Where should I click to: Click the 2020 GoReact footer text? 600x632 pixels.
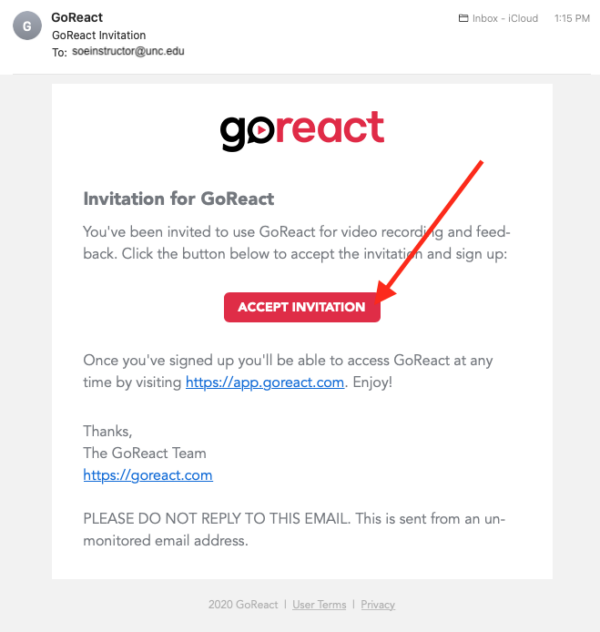tap(242, 604)
